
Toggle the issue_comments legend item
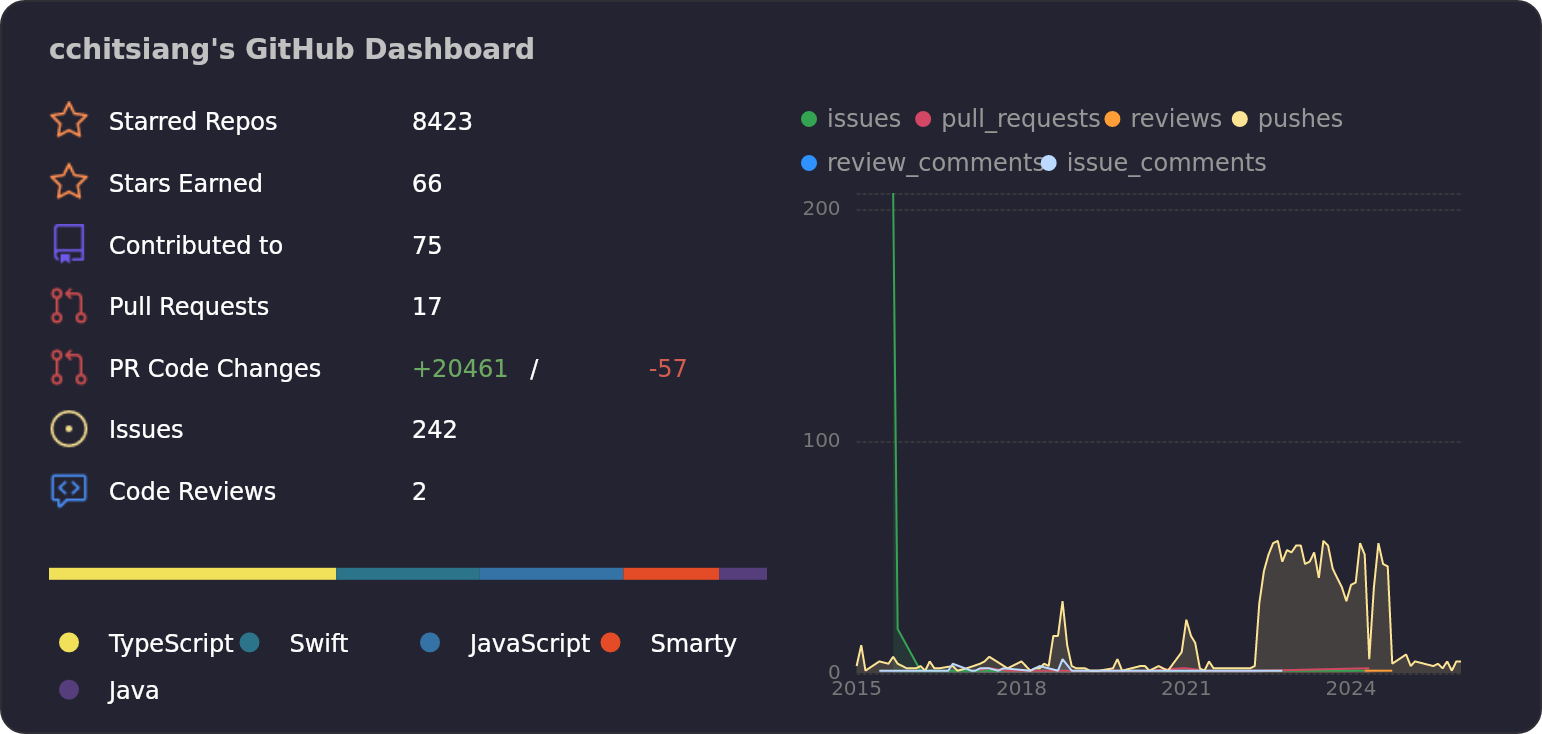pos(1154,163)
